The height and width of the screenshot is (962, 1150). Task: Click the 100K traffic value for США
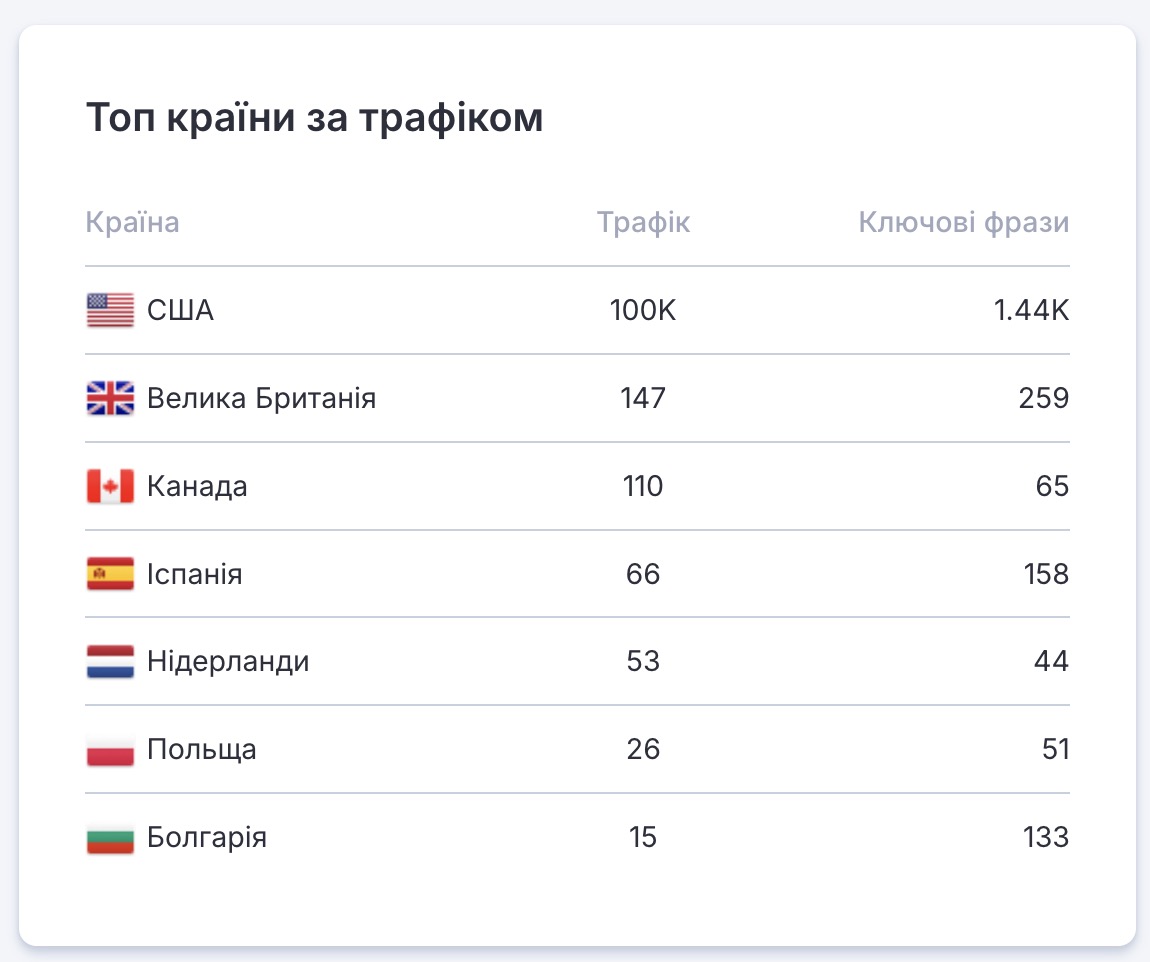pos(643,311)
